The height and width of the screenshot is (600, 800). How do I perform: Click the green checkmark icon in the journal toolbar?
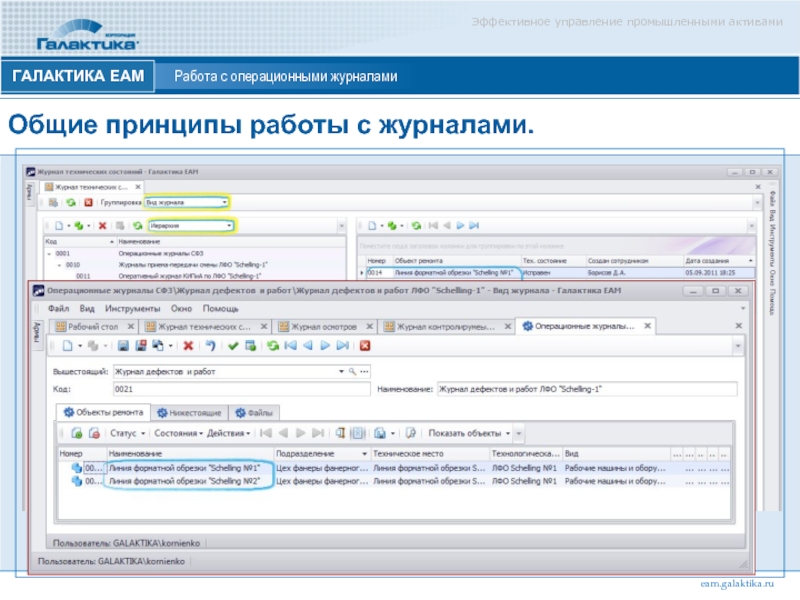pos(233,346)
